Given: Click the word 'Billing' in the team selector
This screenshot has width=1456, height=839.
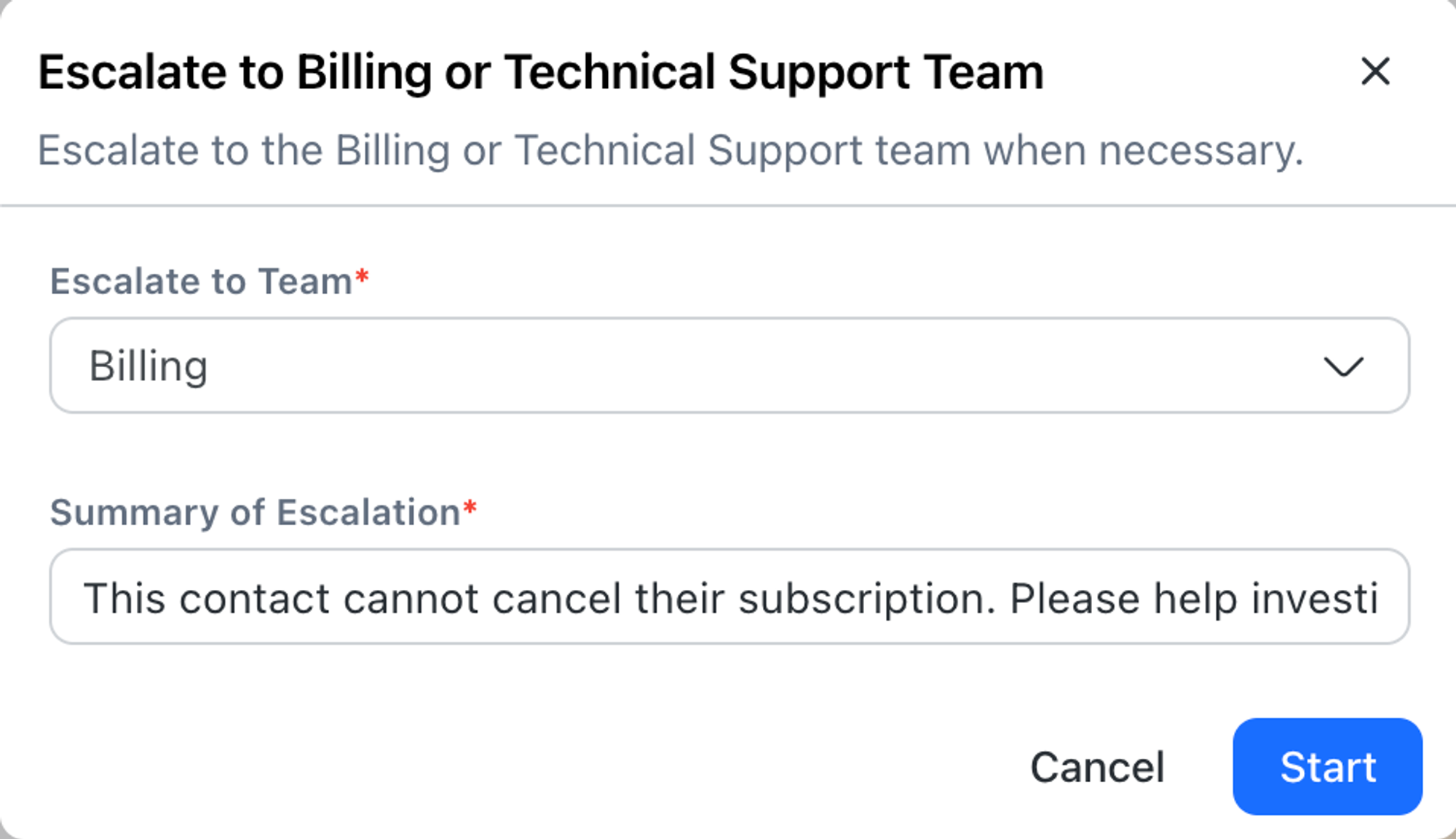Looking at the screenshot, I should coord(149,366).
